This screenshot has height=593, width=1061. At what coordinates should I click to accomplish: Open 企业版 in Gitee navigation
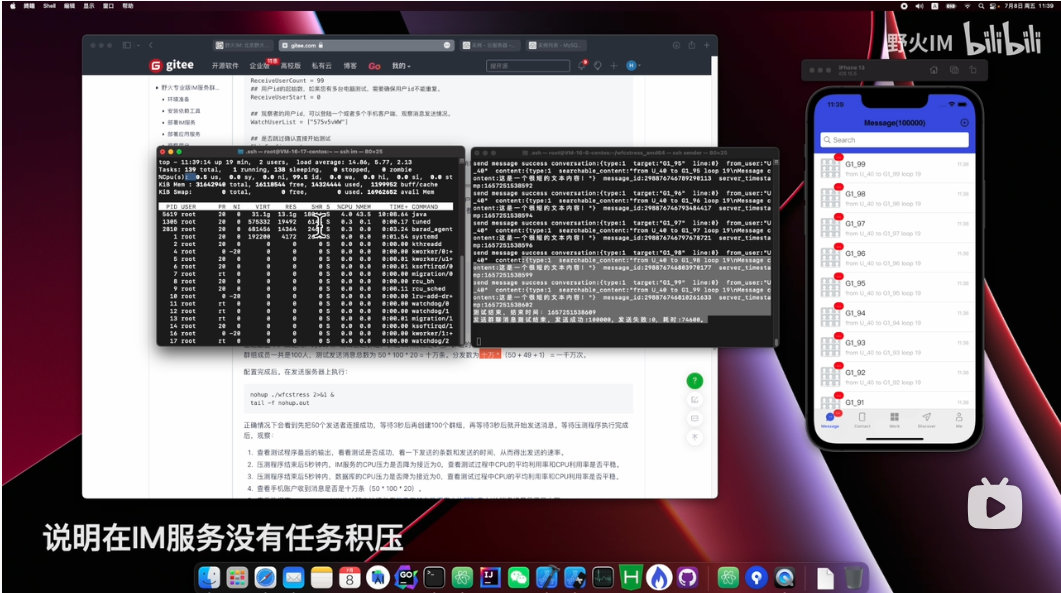coord(258,66)
